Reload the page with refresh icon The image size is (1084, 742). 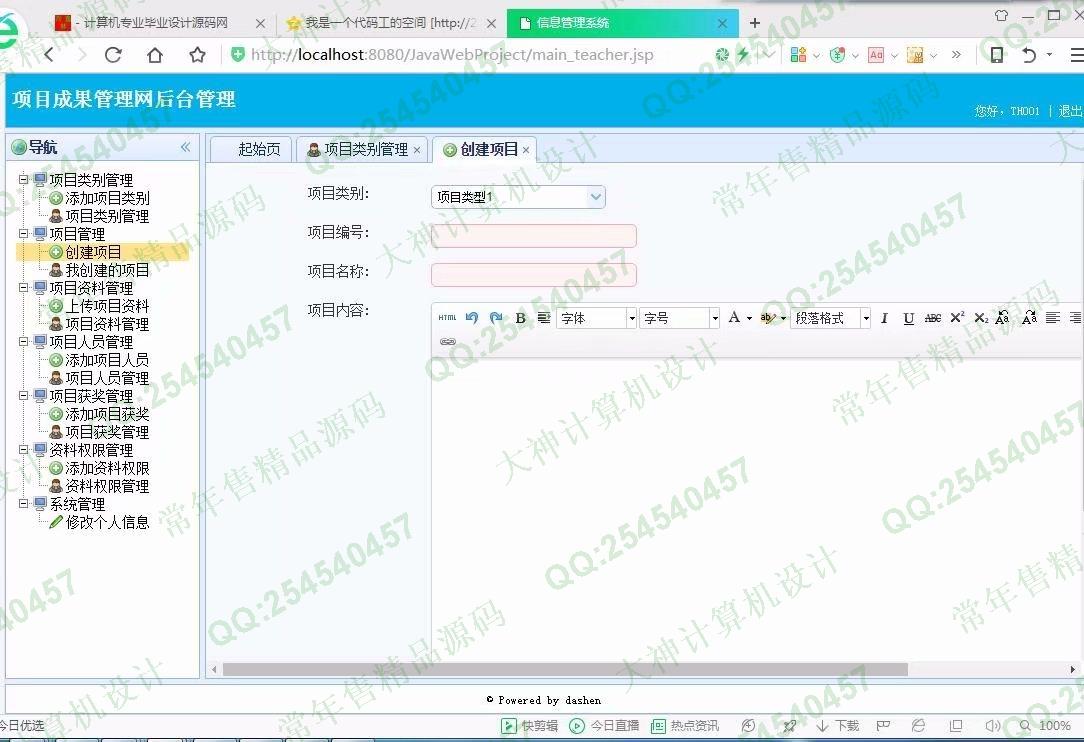coord(113,55)
